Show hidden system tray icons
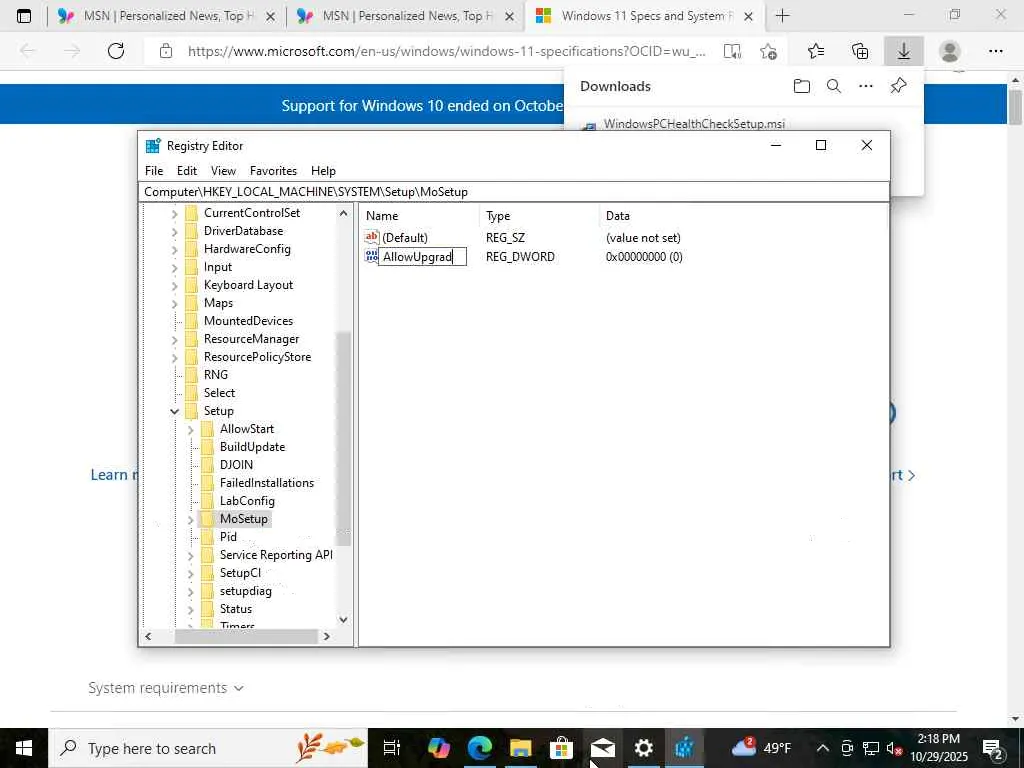1024x768 pixels. [822, 748]
